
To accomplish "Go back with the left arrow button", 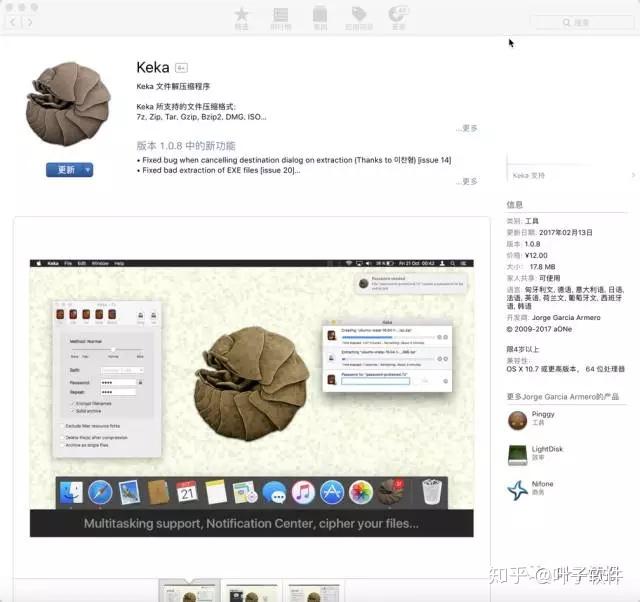I will coord(12,22).
